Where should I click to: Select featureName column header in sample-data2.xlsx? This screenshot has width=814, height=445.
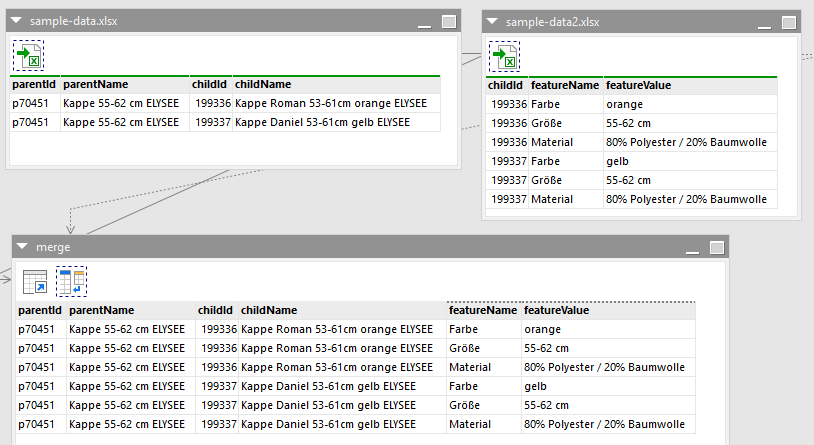point(566,86)
